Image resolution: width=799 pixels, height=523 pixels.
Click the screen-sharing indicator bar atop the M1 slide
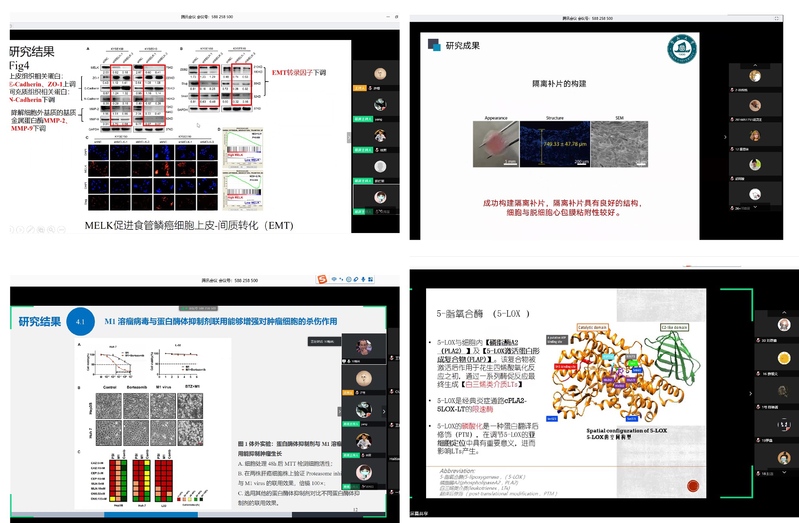199,308
